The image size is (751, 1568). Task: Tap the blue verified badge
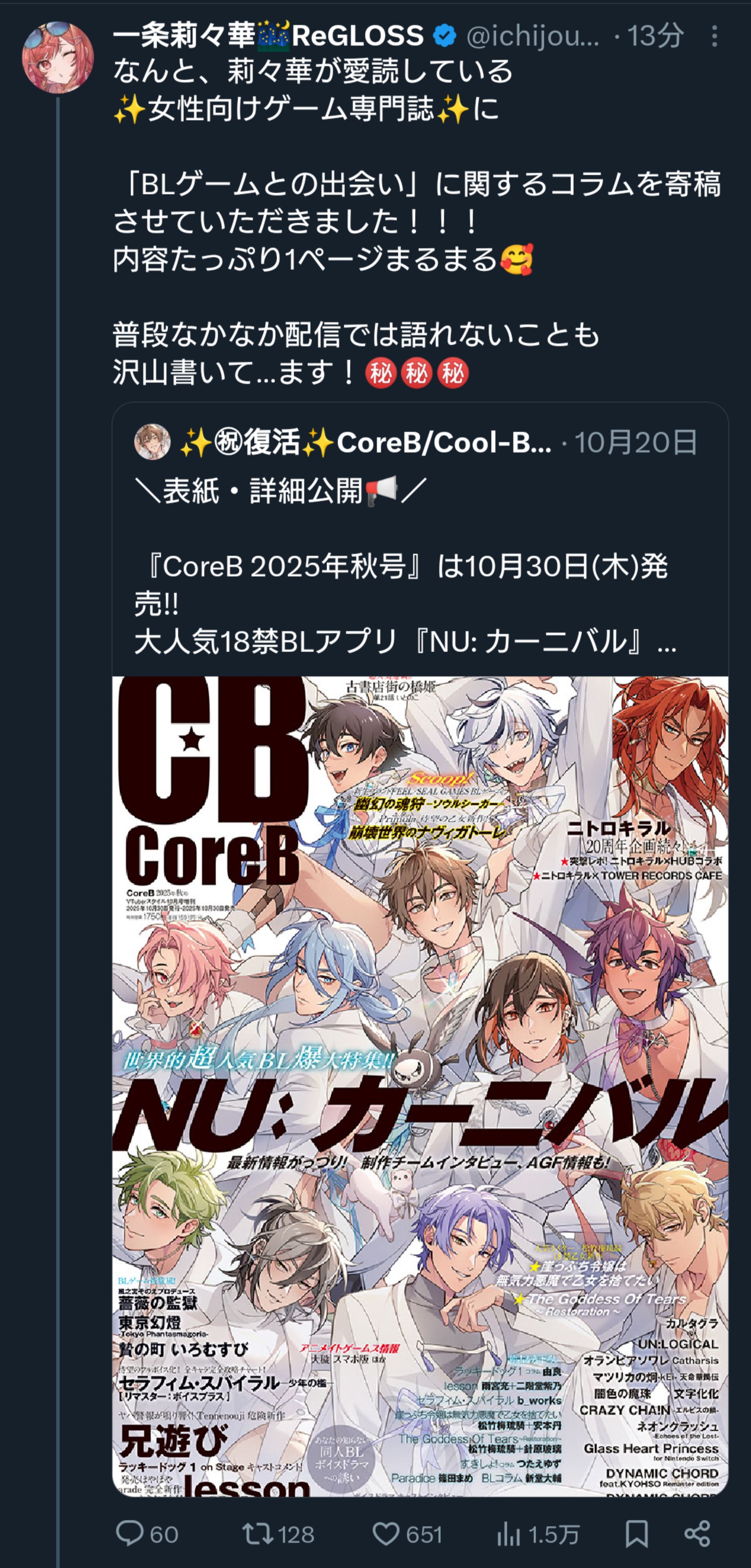pyautogui.click(x=444, y=37)
